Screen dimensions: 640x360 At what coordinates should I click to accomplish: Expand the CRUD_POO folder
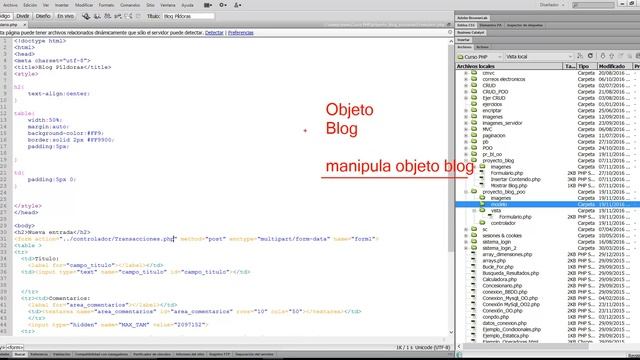pos(466,92)
